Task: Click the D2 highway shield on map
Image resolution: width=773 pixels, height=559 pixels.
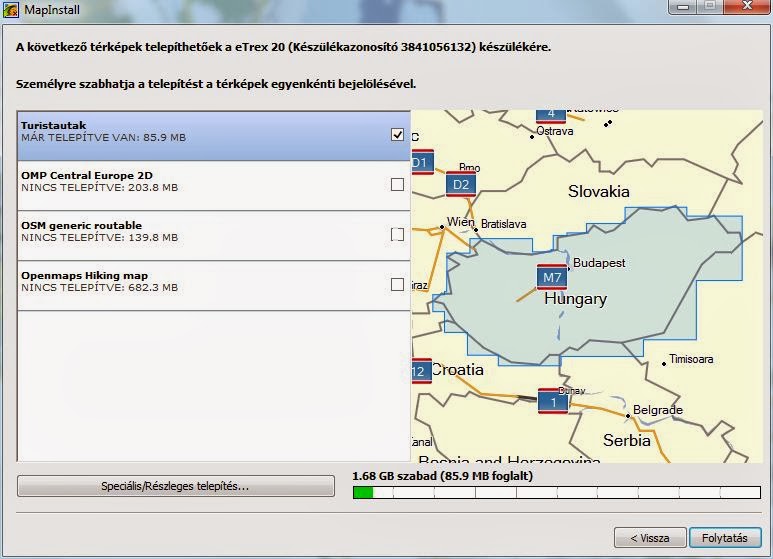Action: (461, 184)
